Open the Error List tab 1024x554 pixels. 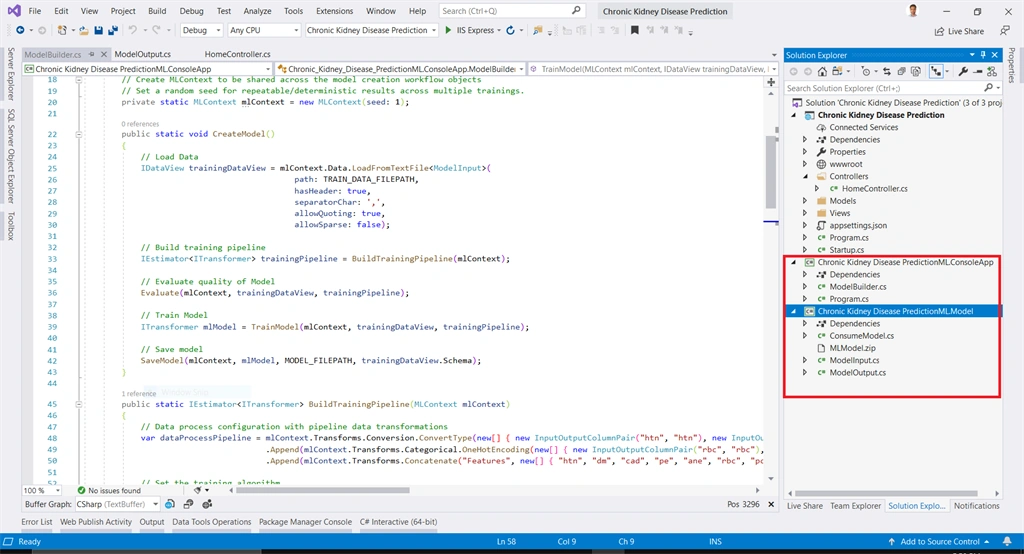[x=37, y=522]
